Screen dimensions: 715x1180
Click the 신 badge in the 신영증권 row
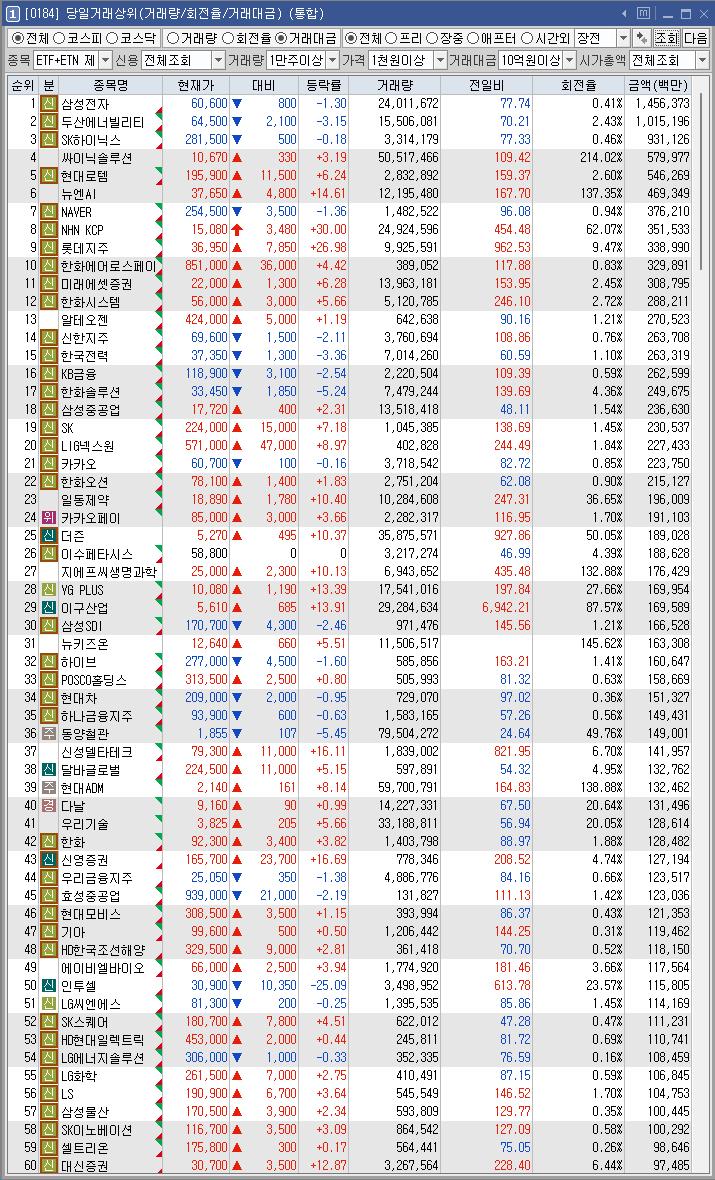point(48,860)
